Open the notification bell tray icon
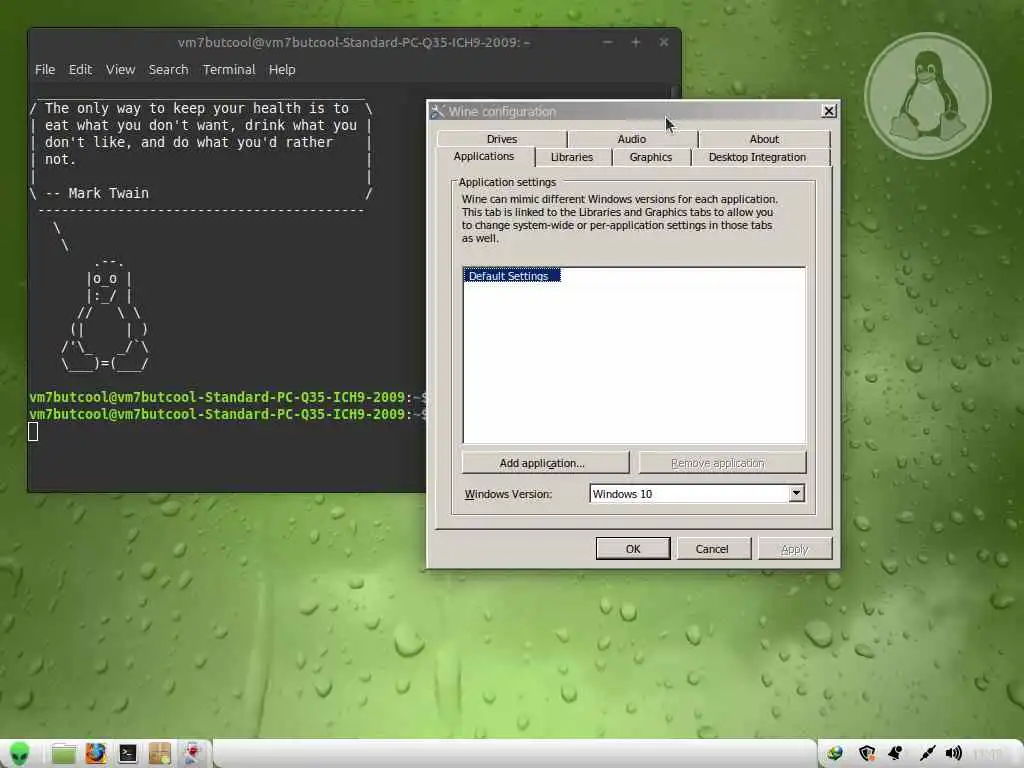This screenshot has height=768, width=1024. [x=895, y=754]
